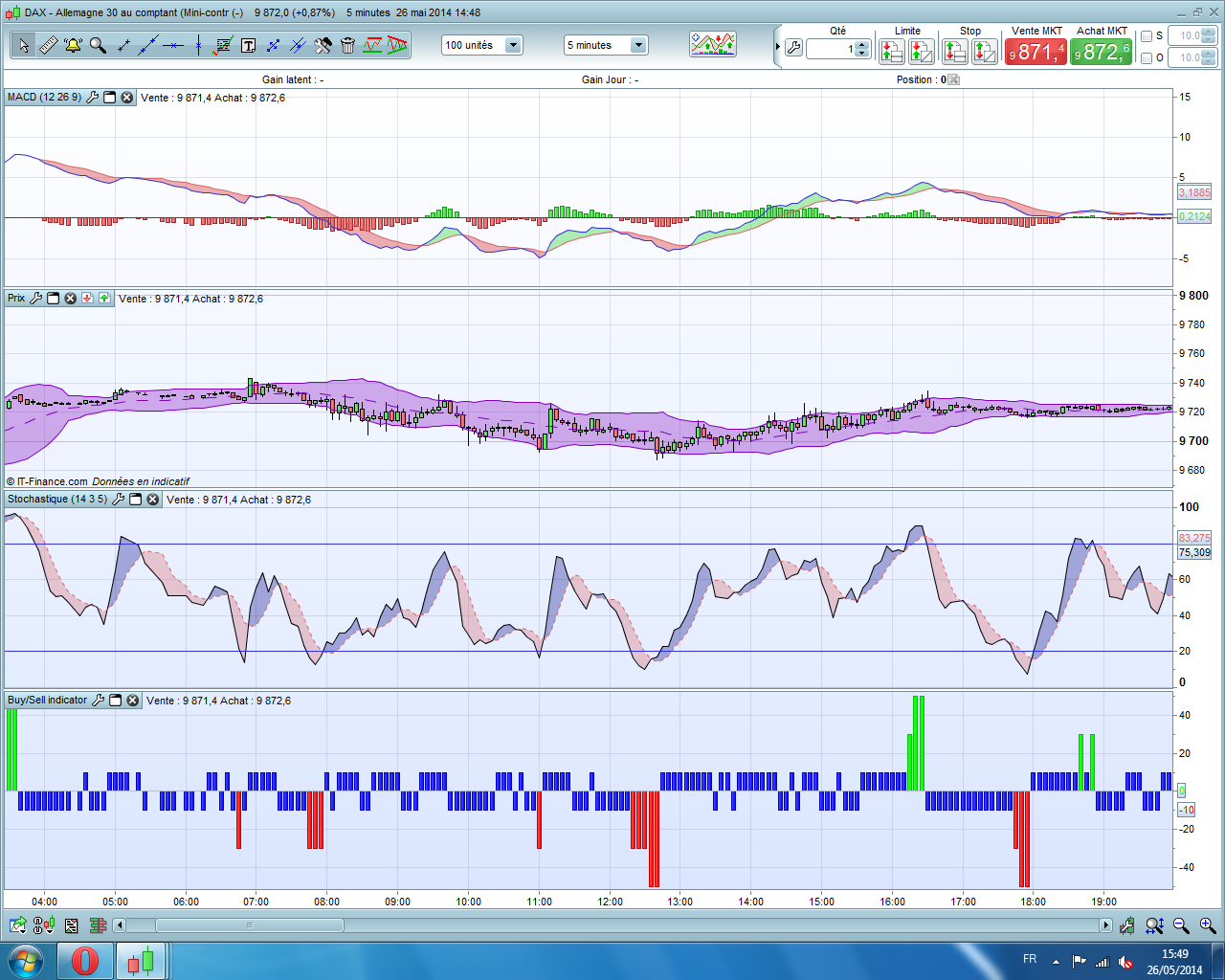The width and height of the screenshot is (1225, 980).
Task: Open MACD indicator wrench settings
Action: [x=93, y=98]
